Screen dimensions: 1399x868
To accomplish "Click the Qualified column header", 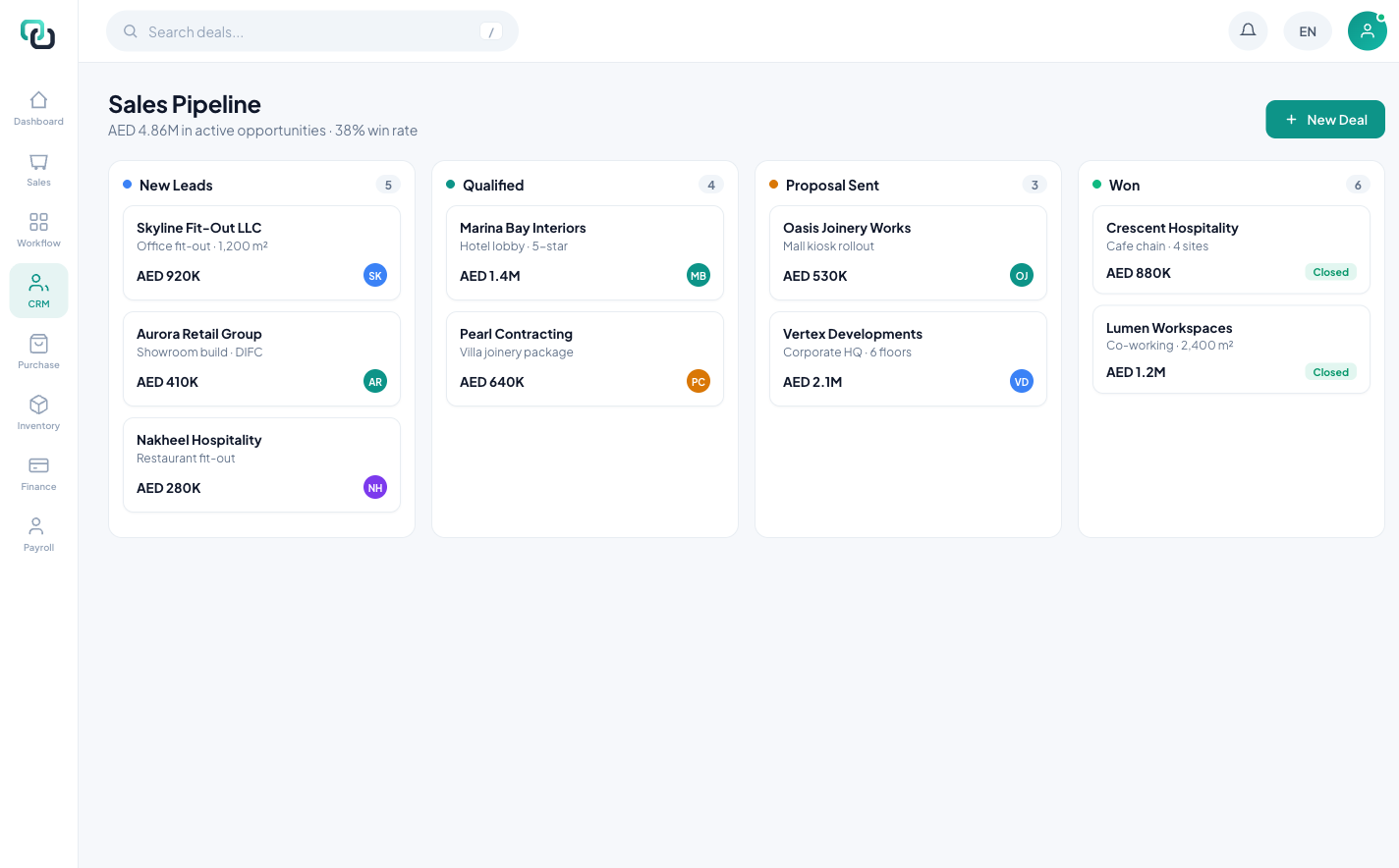I will 493,186.
